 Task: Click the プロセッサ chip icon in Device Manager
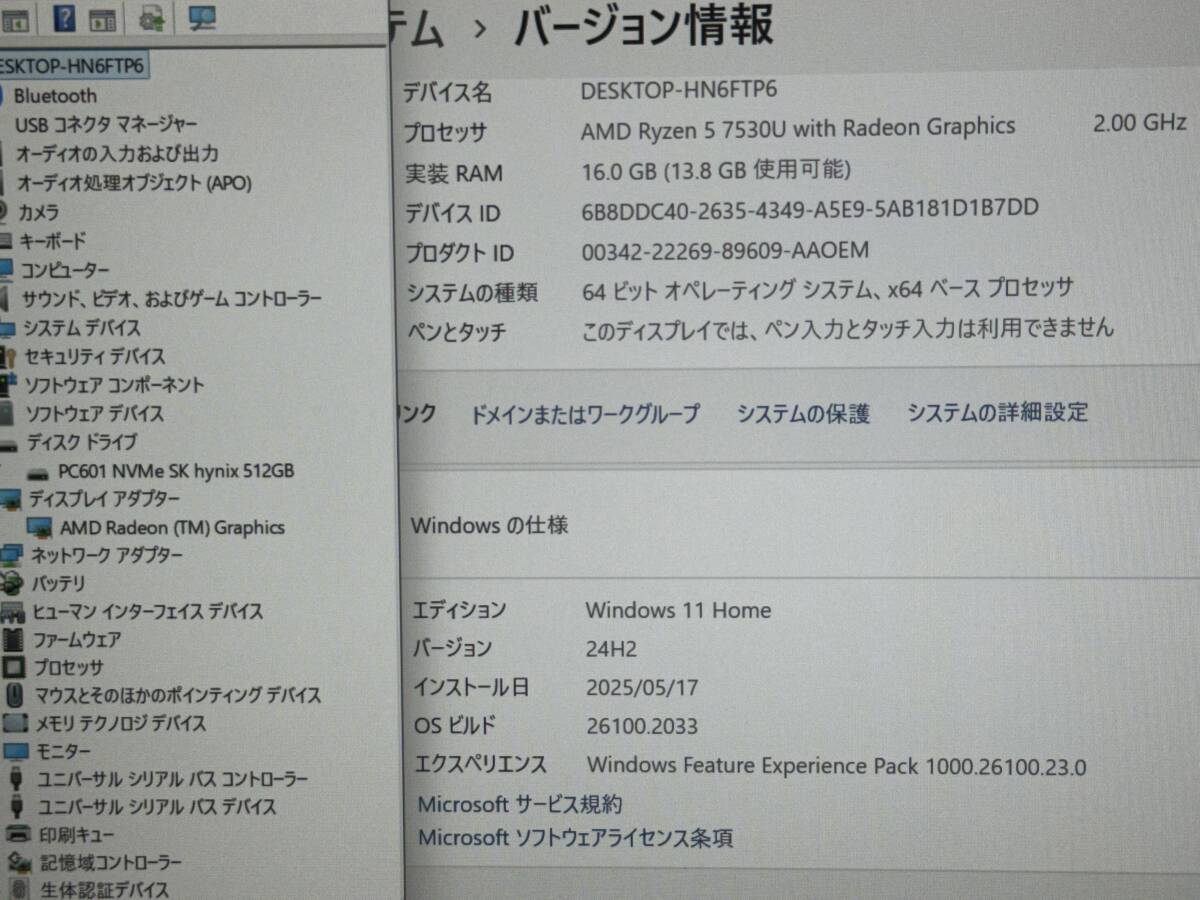click(x=14, y=667)
